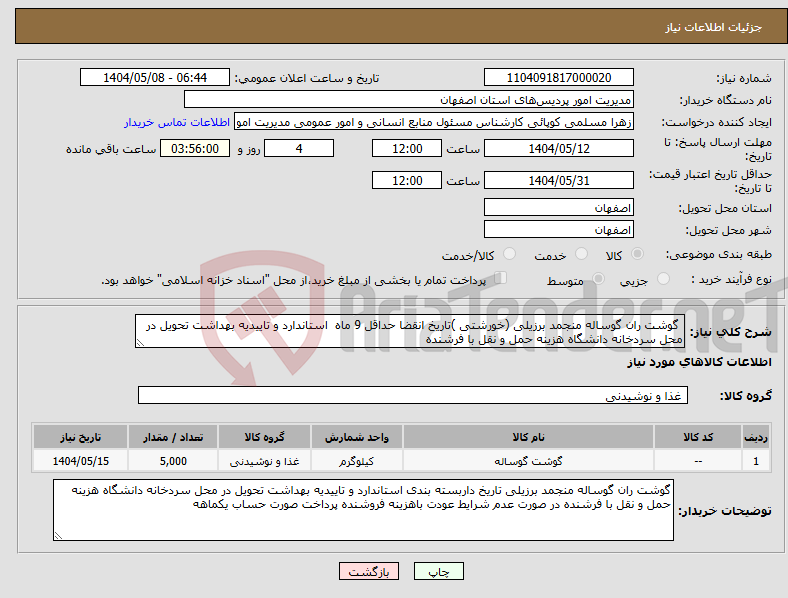
Task: Click the اطلاعات کالاهای مورد نیاز heading
Action: [699, 362]
